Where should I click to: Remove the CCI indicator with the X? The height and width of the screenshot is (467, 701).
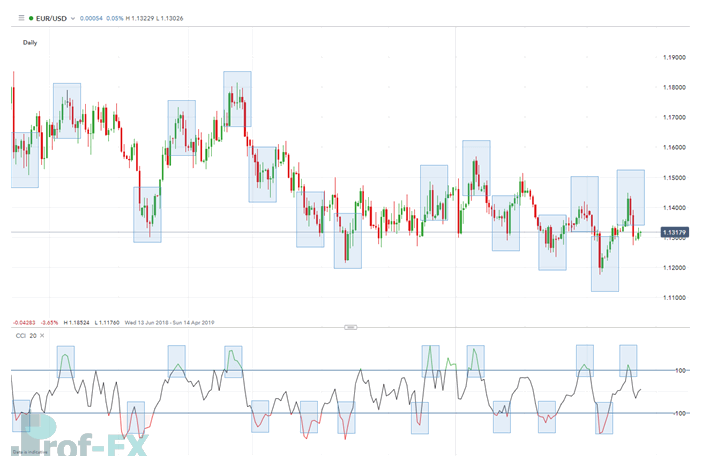point(43,337)
